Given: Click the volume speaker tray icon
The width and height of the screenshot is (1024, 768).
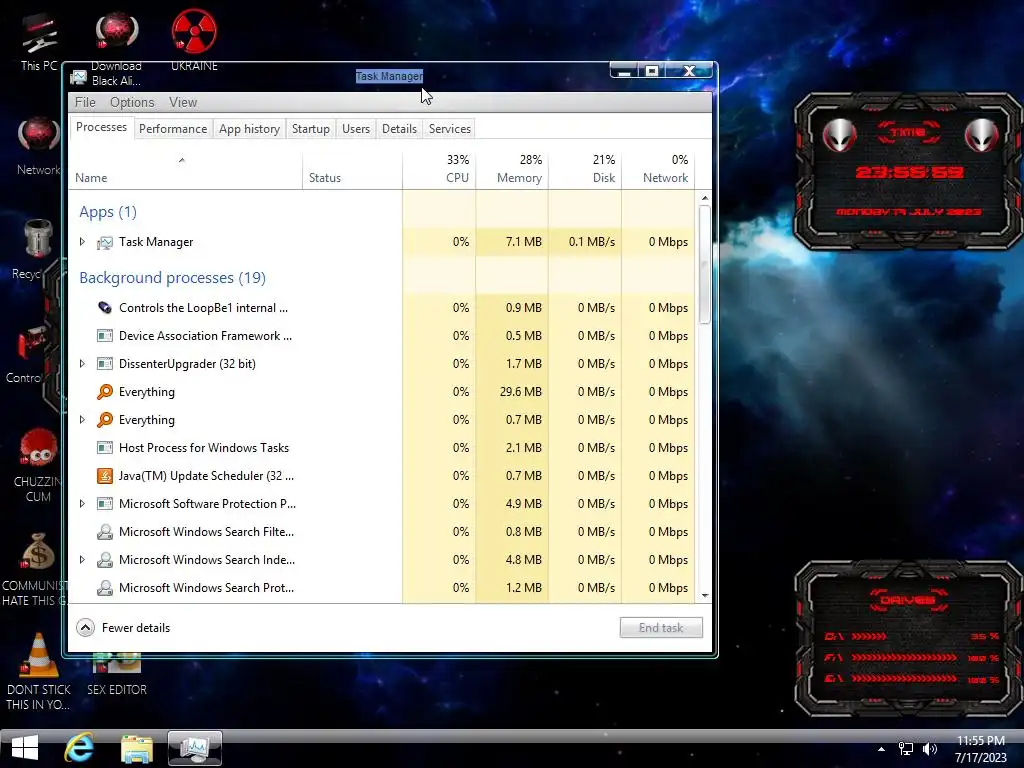Looking at the screenshot, I should pos(930,749).
